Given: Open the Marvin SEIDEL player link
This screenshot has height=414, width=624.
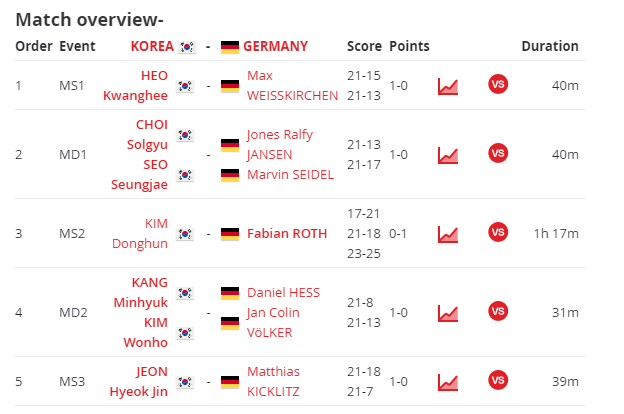Looking at the screenshot, I should point(291,175).
